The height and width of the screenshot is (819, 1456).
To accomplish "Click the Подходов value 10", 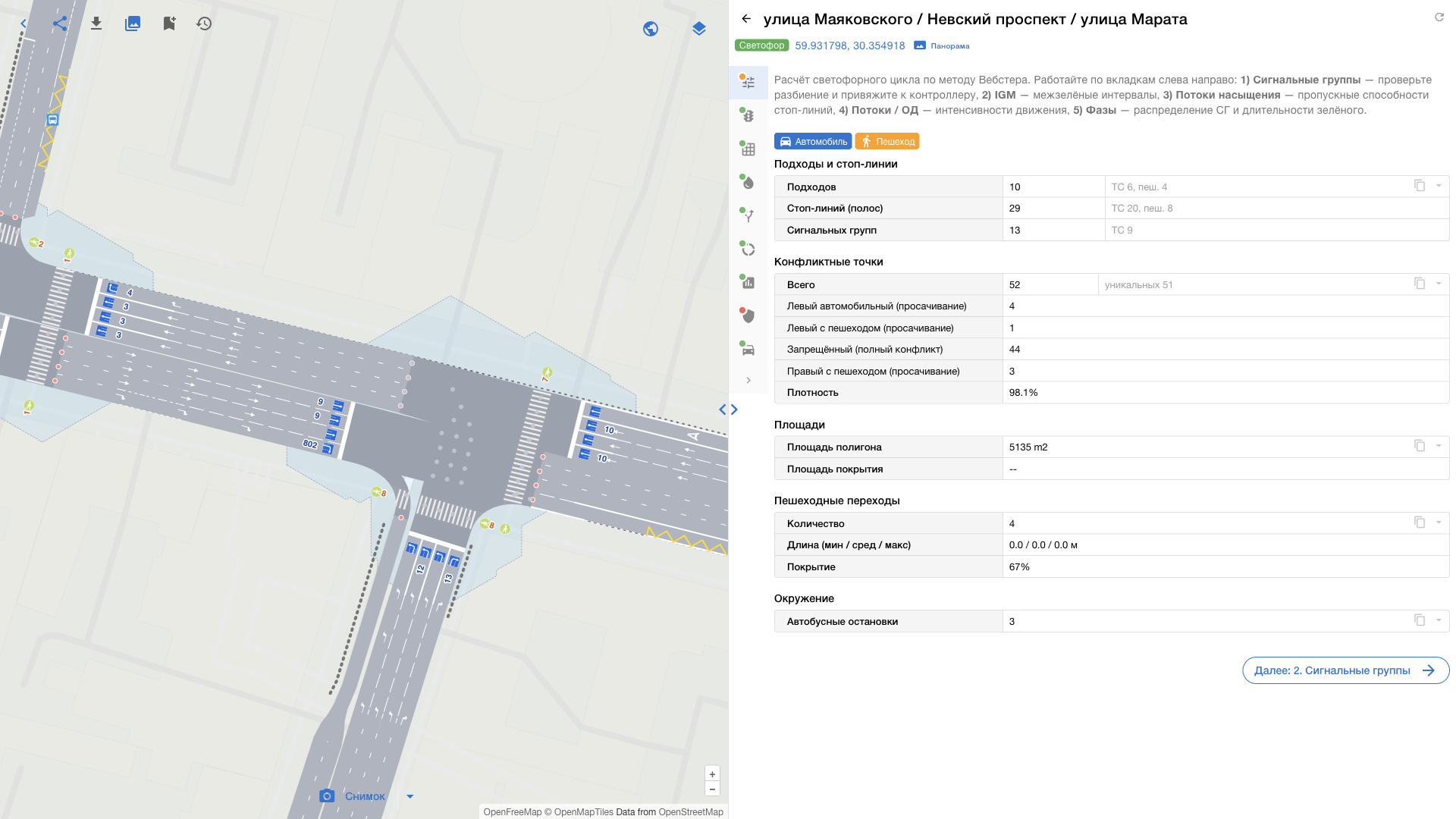I will coord(1015,187).
